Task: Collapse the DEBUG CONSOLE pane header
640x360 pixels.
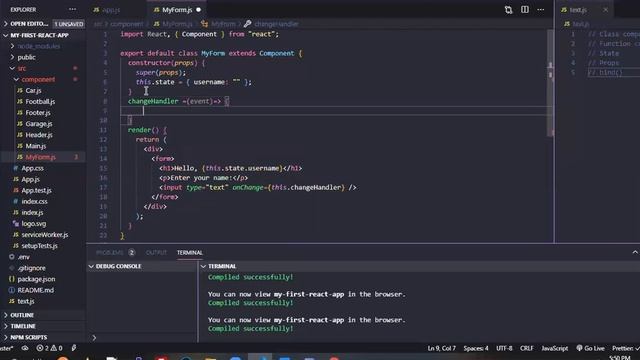Action: point(118,266)
